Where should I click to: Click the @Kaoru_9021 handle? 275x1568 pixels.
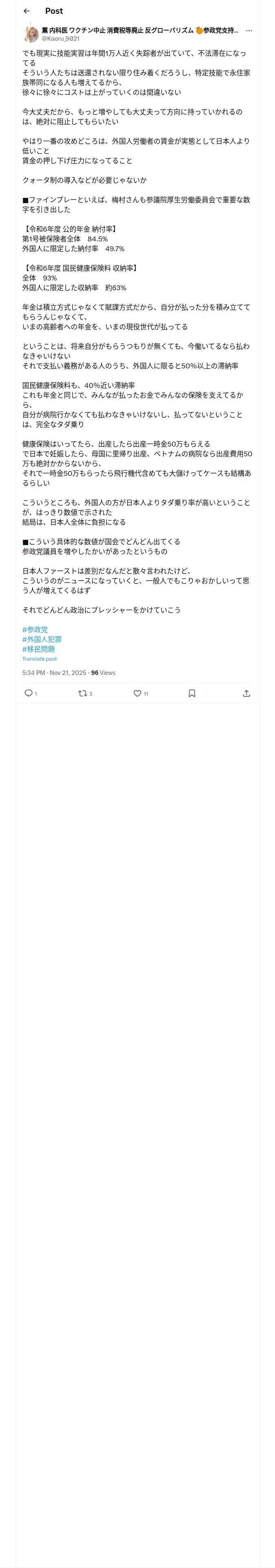[60, 38]
